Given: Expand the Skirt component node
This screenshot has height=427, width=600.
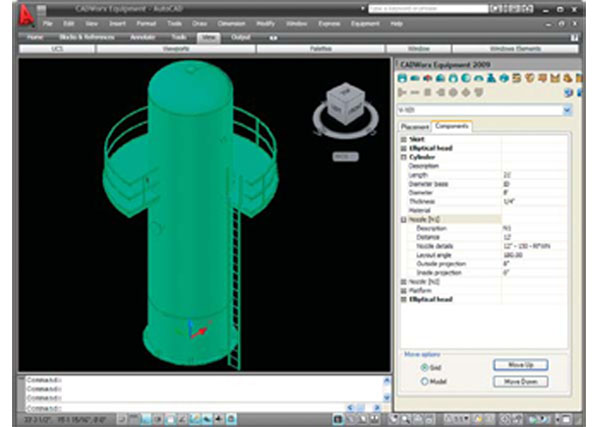Looking at the screenshot, I should click(403, 140).
